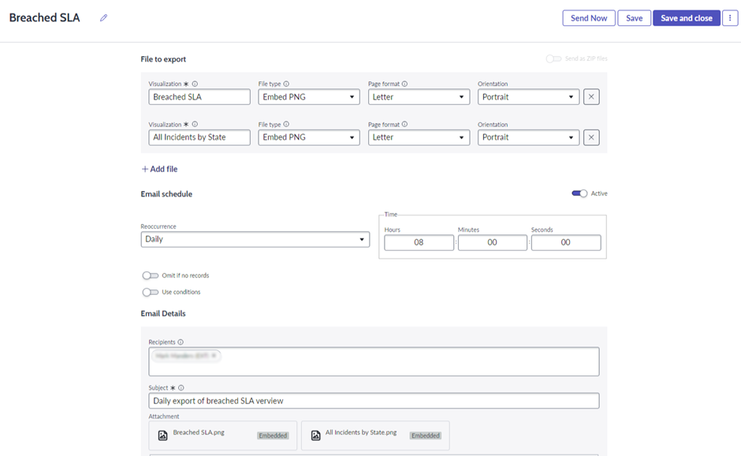Open File type dropdown for All Incidents by State
The image size is (741, 456).
[309, 138]
